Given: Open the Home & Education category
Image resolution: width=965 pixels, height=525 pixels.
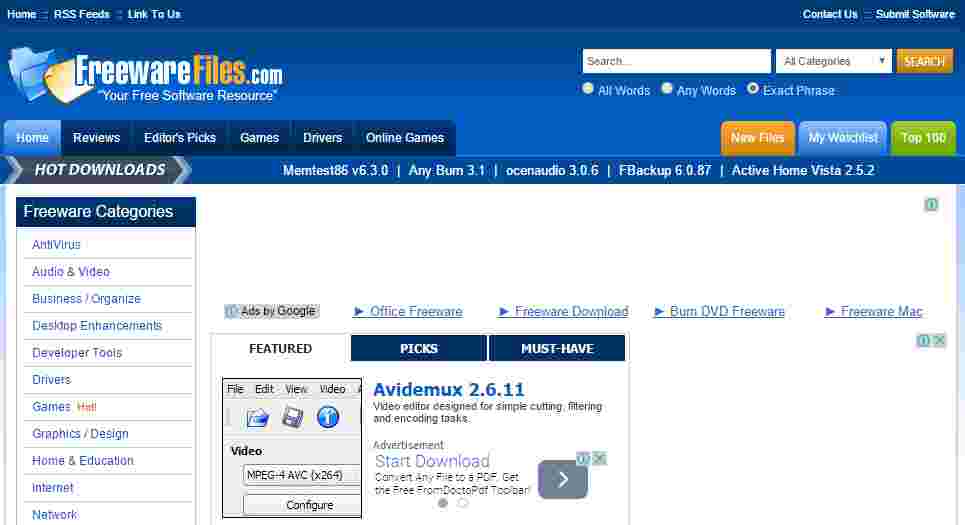Looking at the screenshot, I should coord(82,460).
